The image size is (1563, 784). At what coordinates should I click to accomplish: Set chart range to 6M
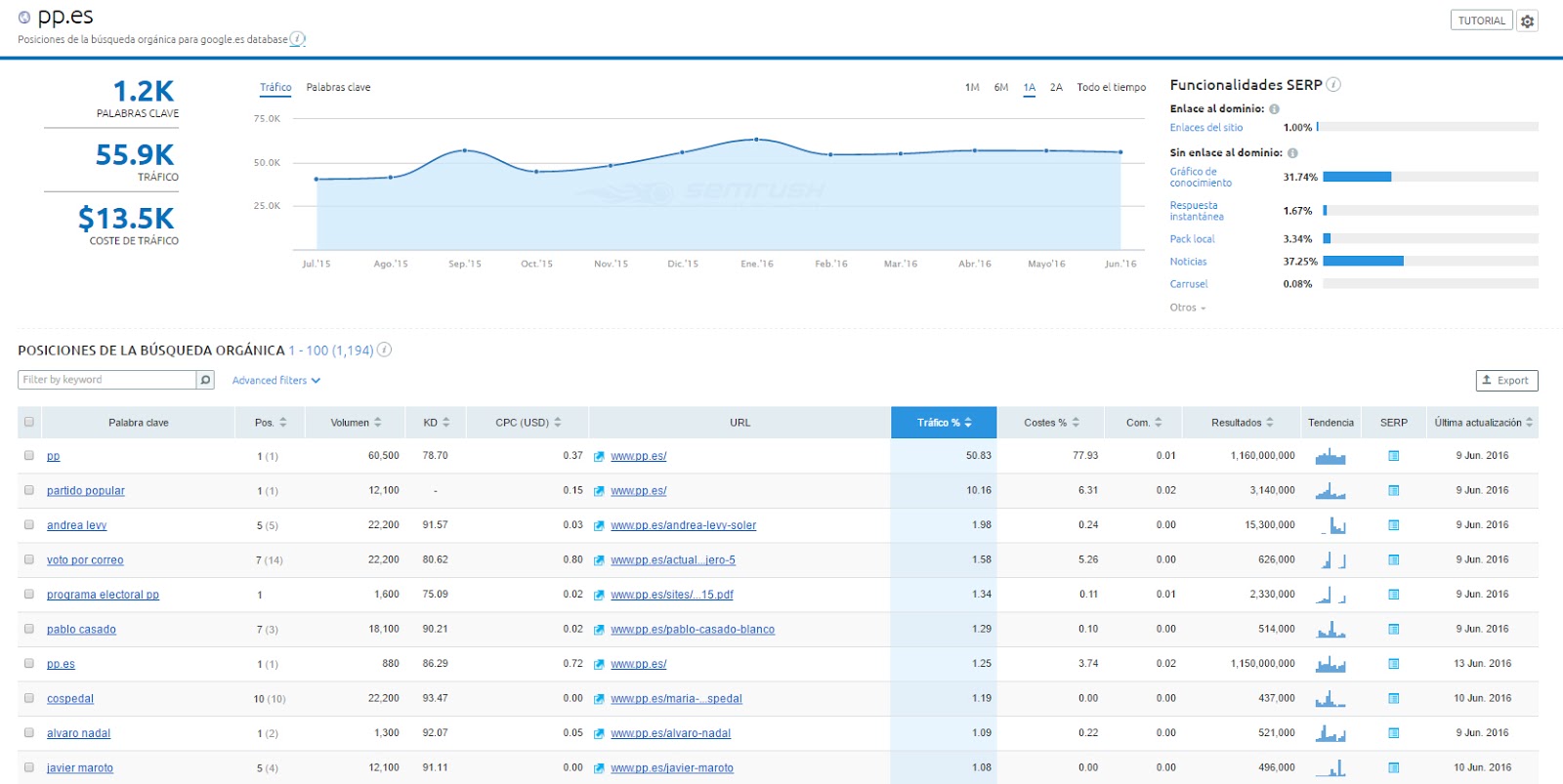point(1001,88)
